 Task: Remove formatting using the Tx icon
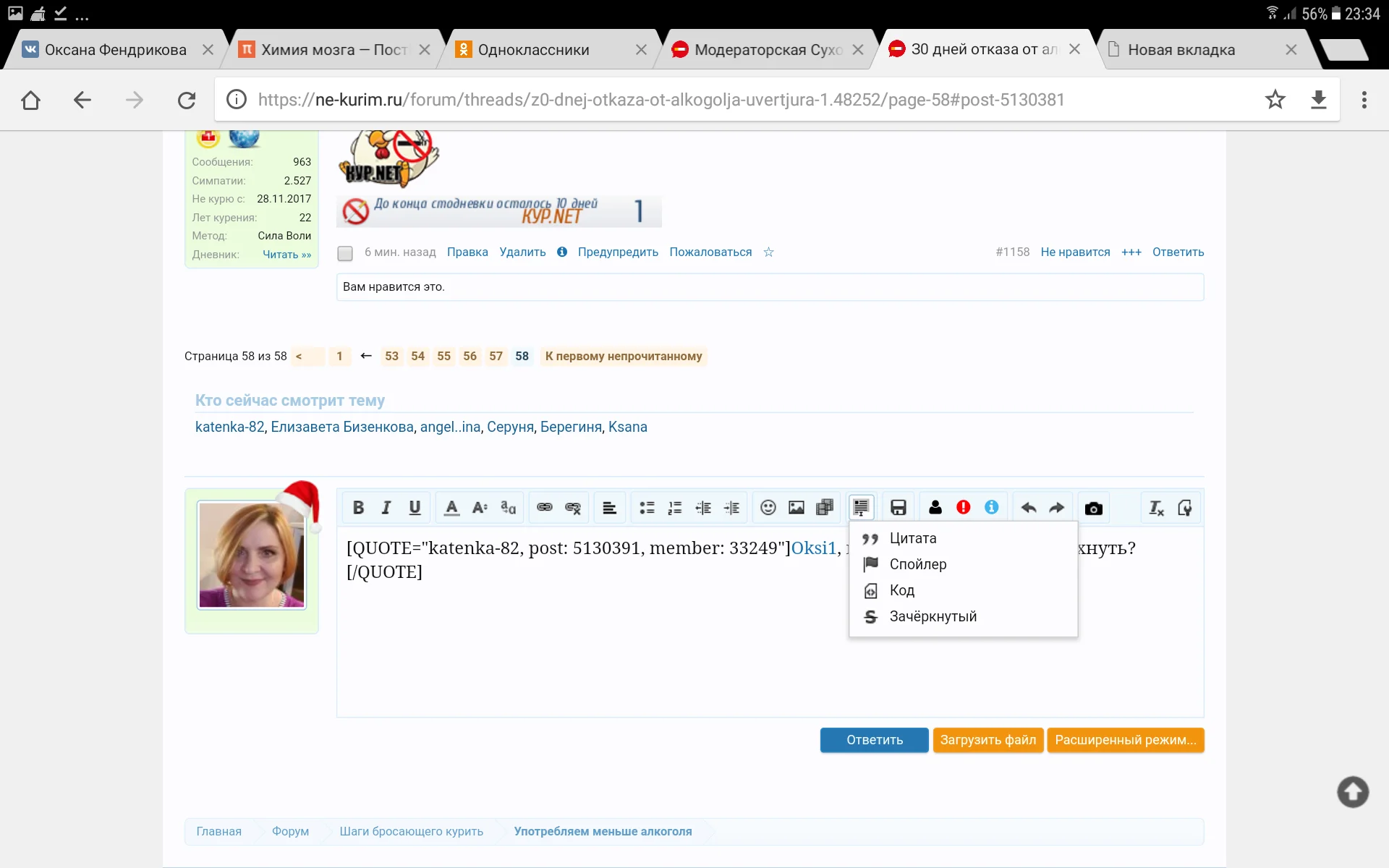1155,507
